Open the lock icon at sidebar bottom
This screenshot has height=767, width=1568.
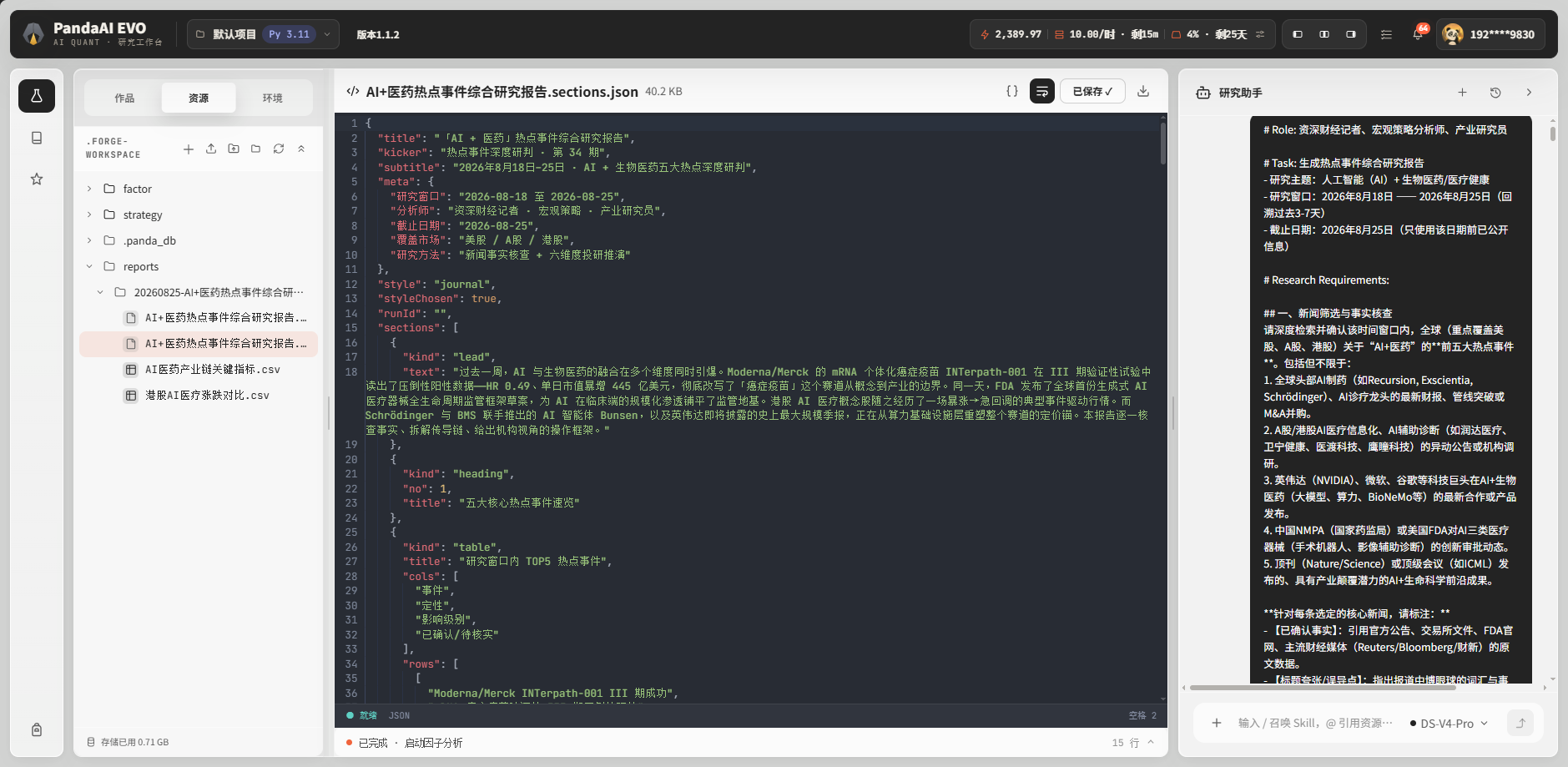coord(37,729)
